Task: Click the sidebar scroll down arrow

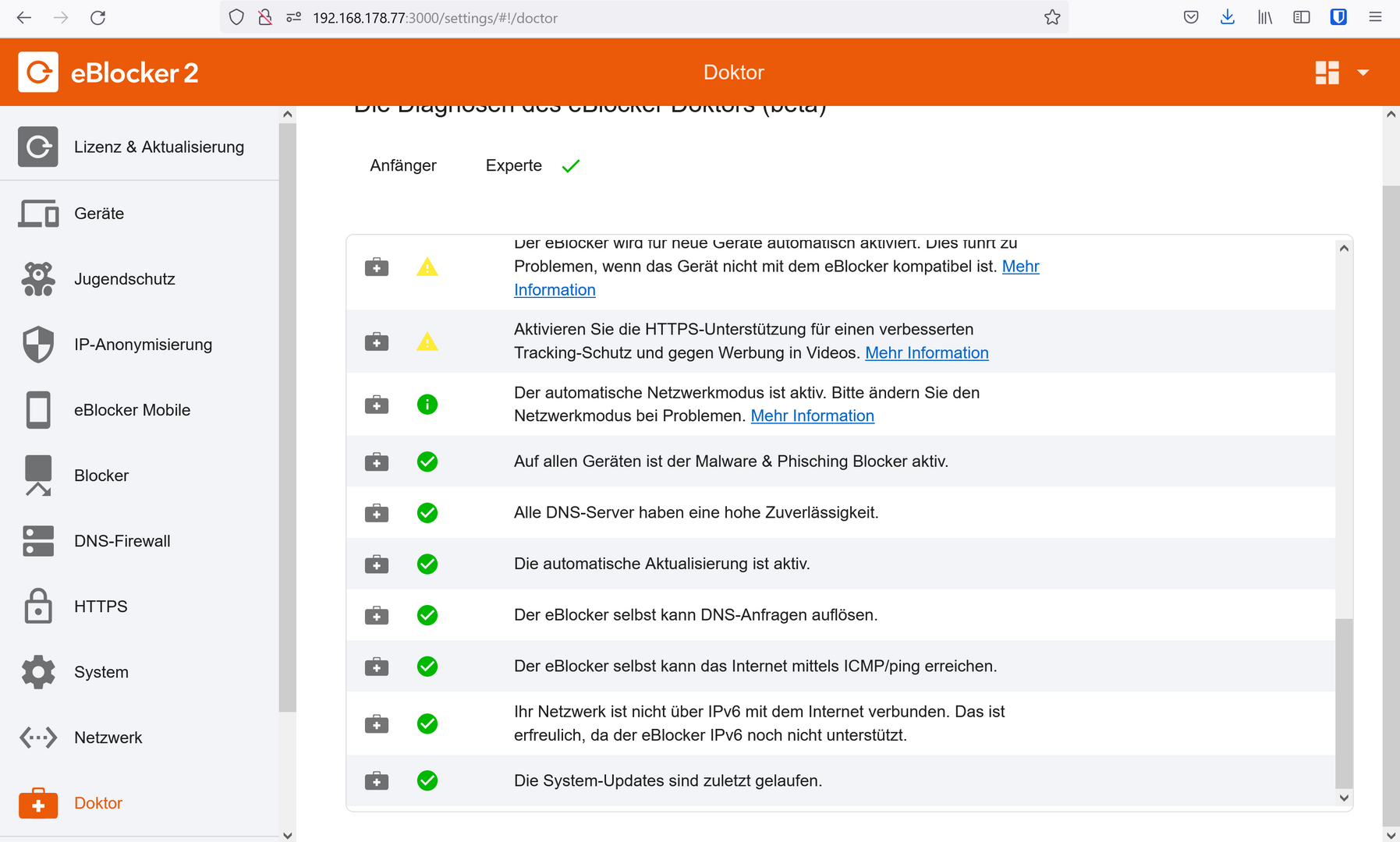Action: [288, 835]
